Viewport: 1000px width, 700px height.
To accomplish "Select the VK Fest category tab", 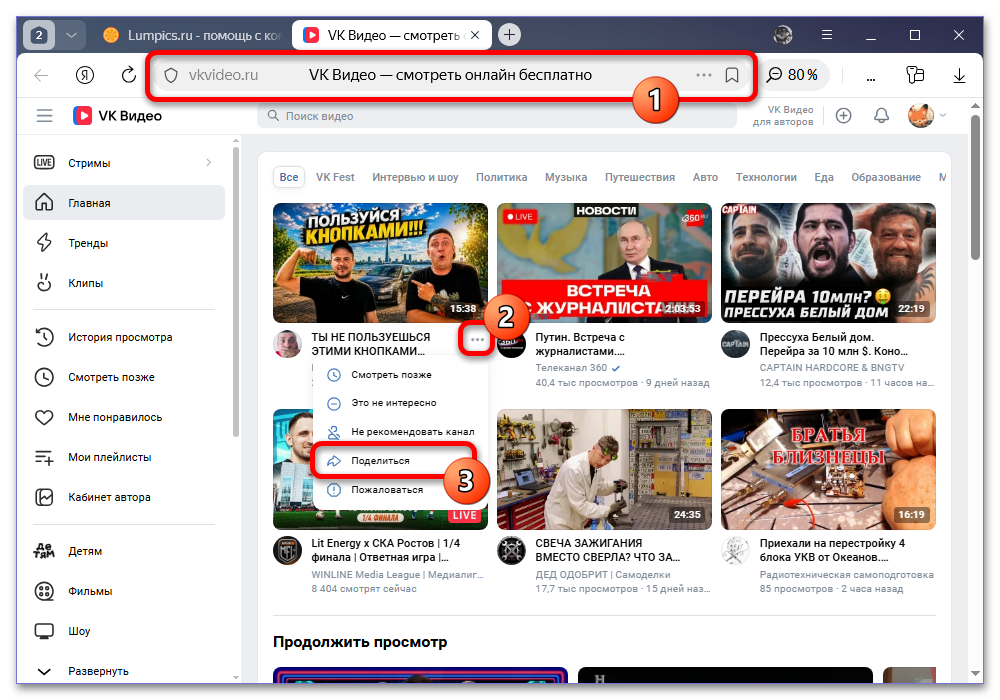I will (x=335, y=177).
